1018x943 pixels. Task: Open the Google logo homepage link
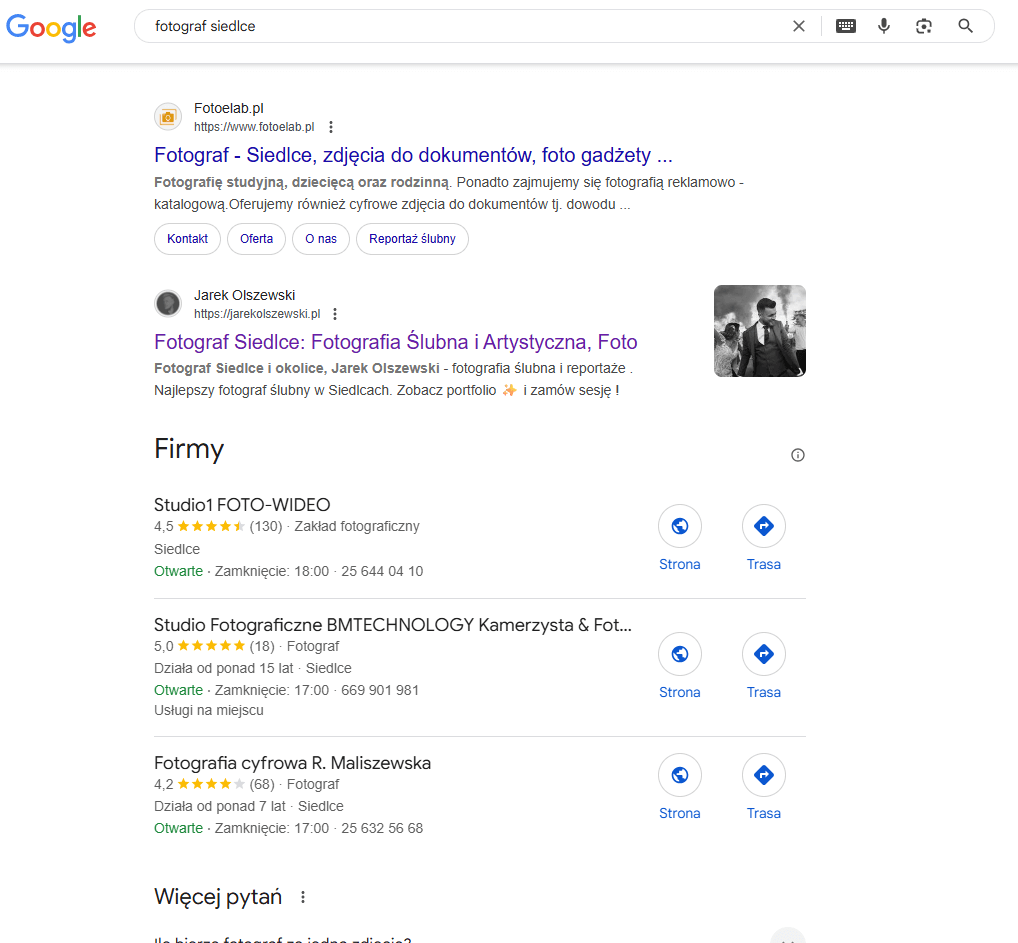pos(51,27)
